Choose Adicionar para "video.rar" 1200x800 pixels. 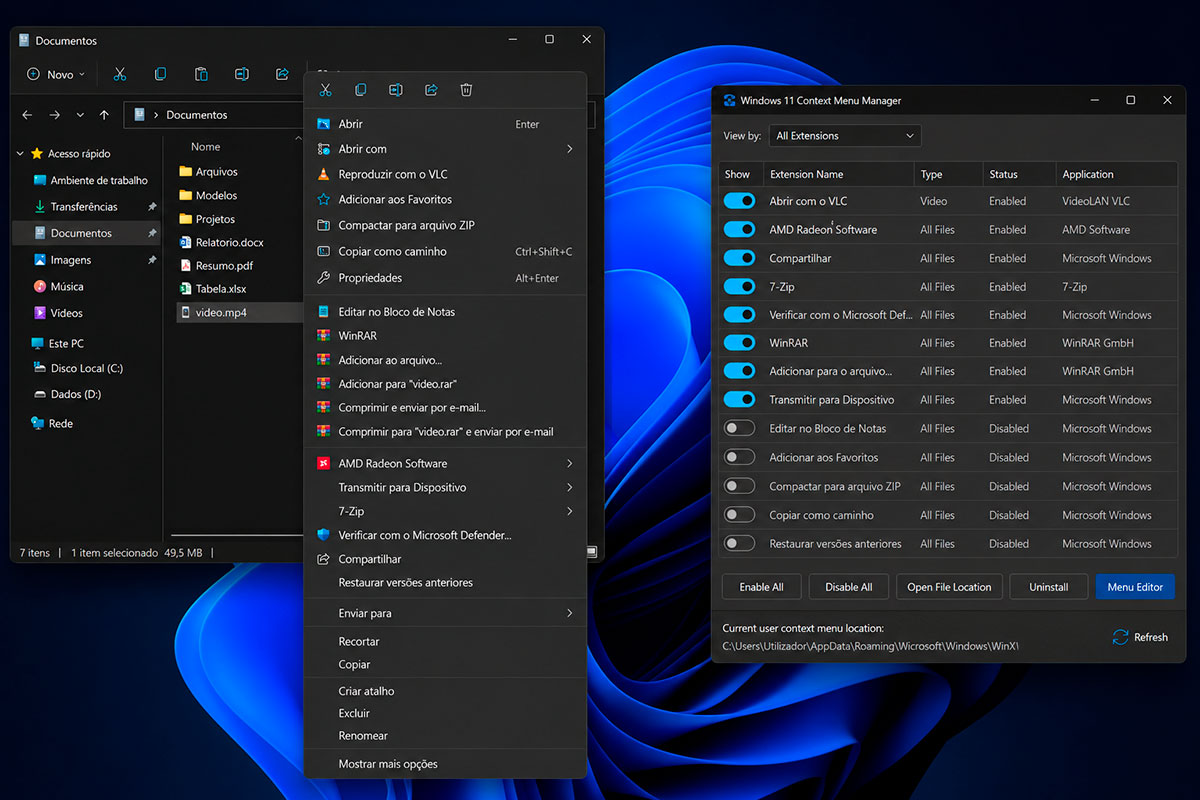[x=445, y=384]
